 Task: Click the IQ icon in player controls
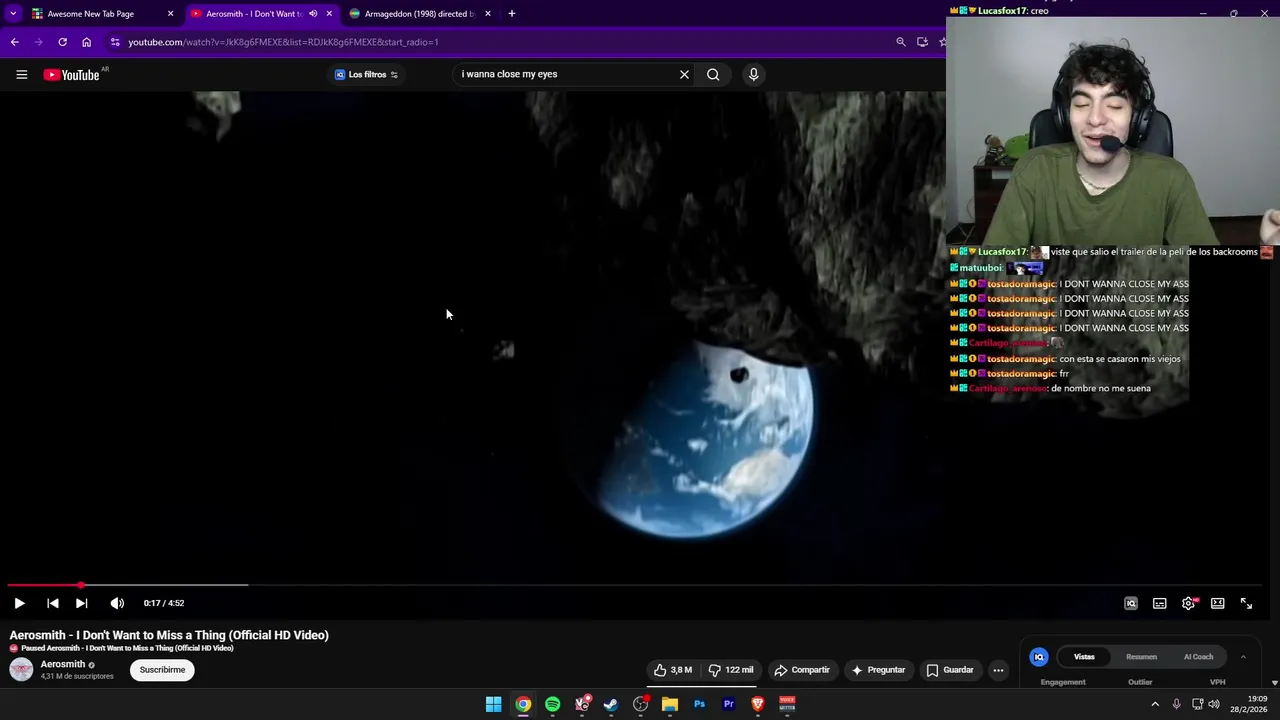pyautogui.click(x=1131, y=603)
